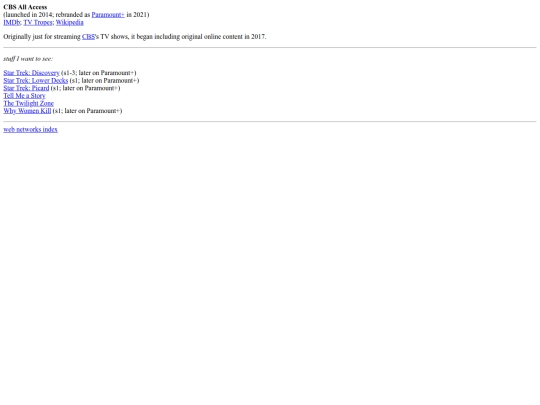Open Why Women Kill link
540x405 pixels.
[x=27, y=111]
